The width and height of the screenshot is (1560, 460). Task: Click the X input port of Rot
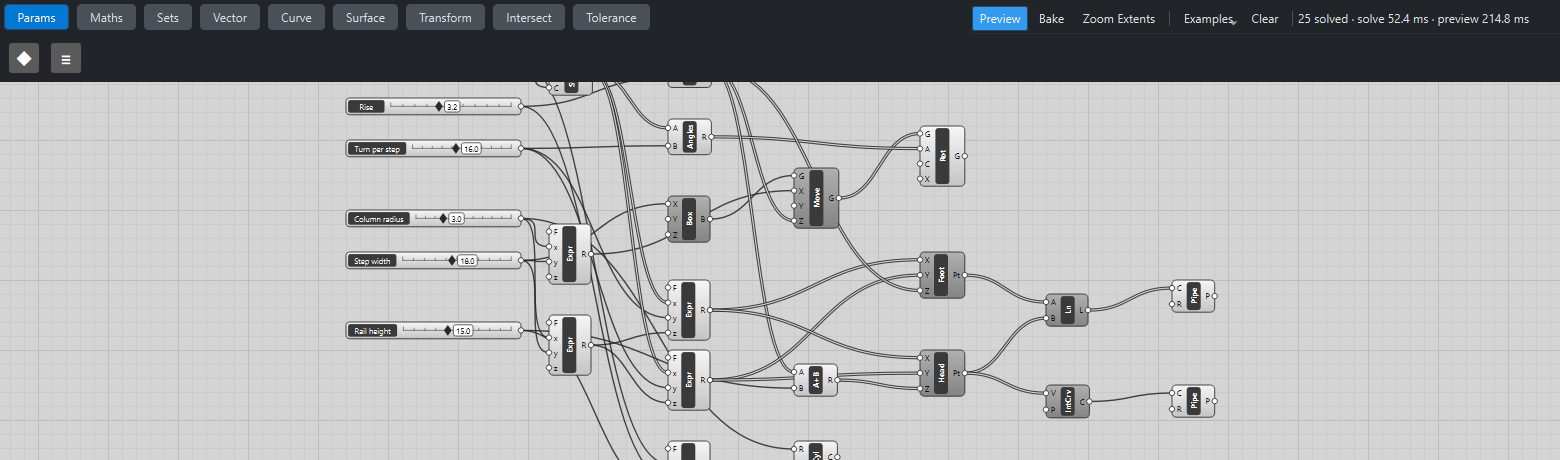[x=921, y=179]
